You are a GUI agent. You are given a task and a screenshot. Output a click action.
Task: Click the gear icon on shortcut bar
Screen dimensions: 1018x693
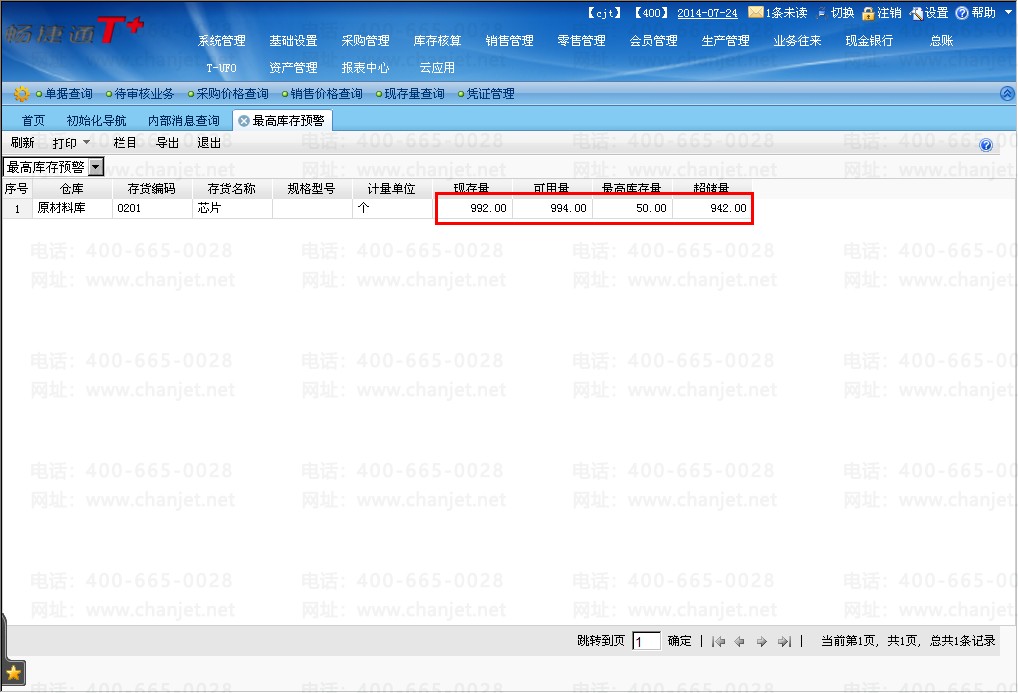click(x=21, y=94)
